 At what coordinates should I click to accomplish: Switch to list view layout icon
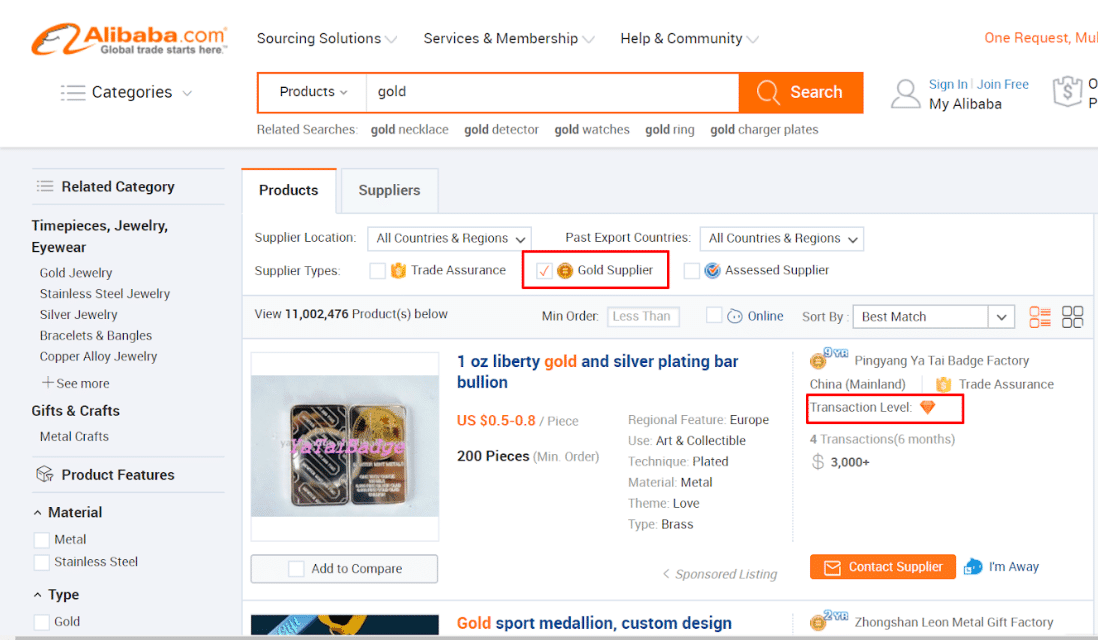(1040, 317)
